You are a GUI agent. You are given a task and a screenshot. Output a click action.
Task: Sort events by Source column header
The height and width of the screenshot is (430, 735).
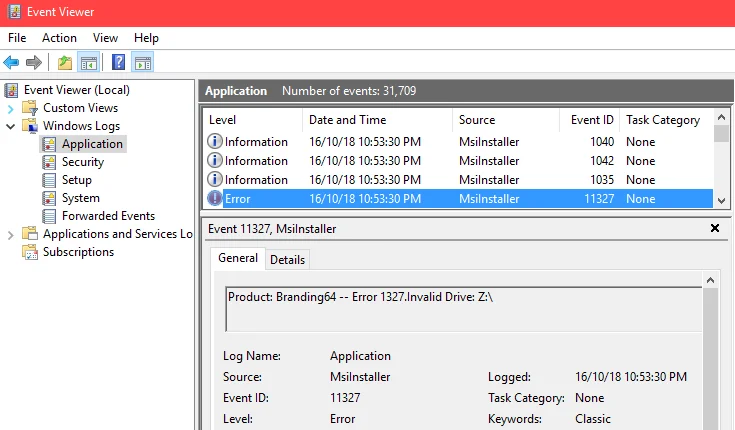[506, 120]
